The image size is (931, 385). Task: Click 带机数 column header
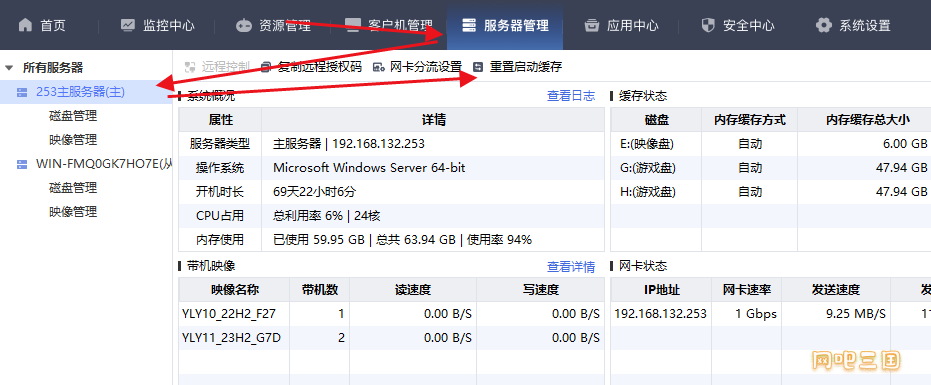pos(319,290)
